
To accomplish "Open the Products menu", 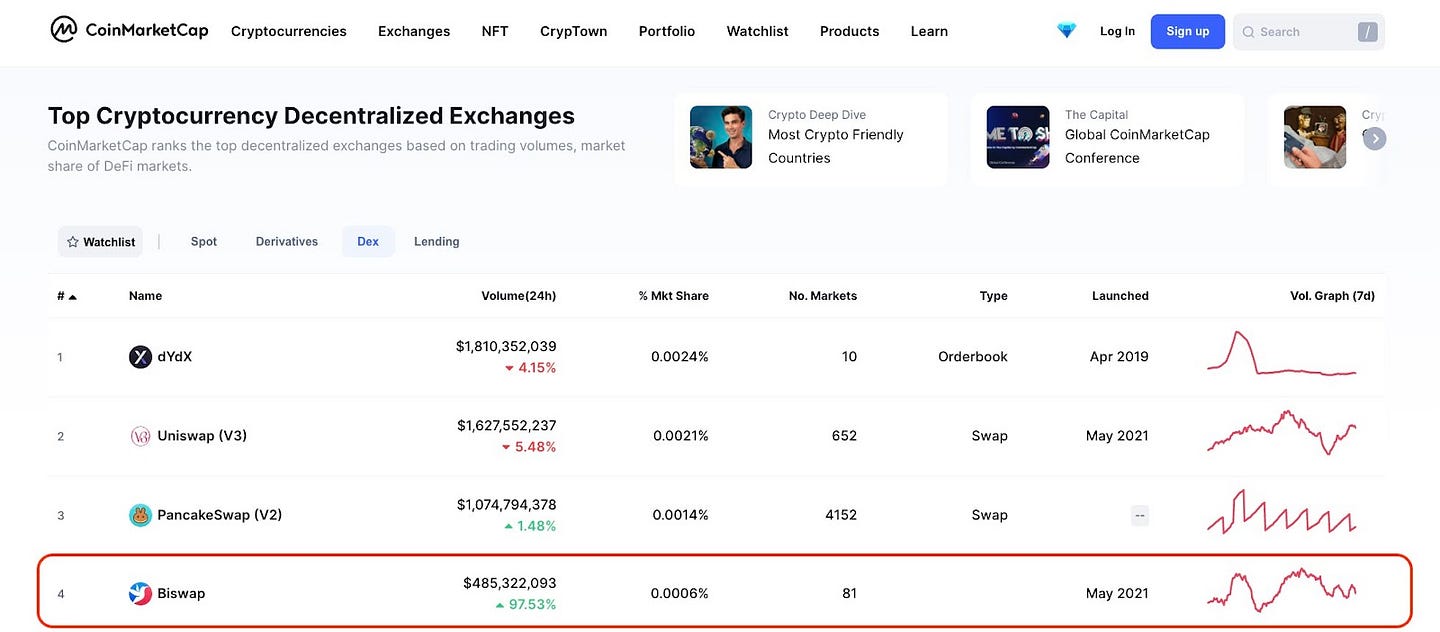I will pyautogui.click(x=850, y=31).
